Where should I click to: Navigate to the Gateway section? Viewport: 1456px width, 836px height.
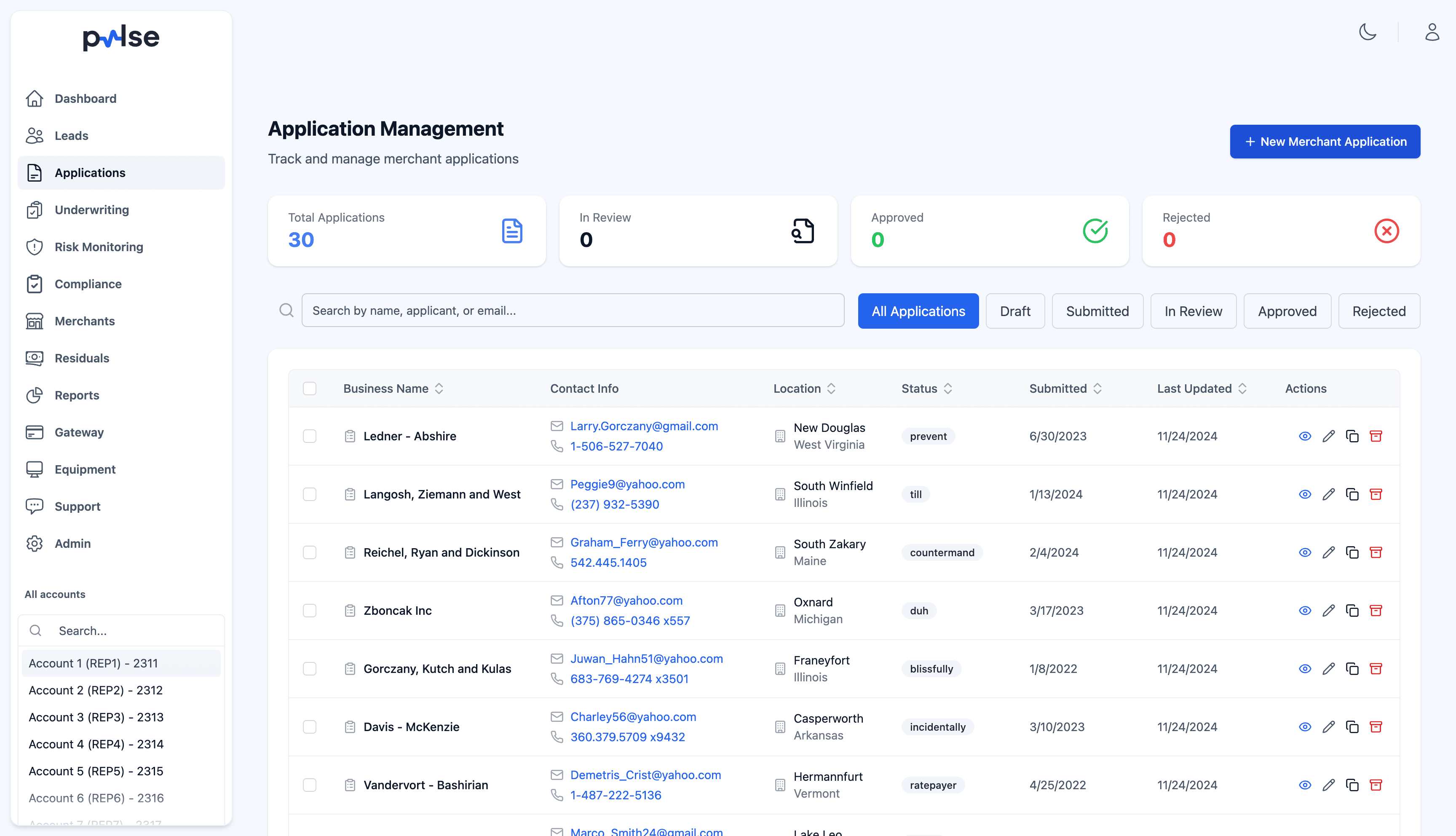click(79, 432)
